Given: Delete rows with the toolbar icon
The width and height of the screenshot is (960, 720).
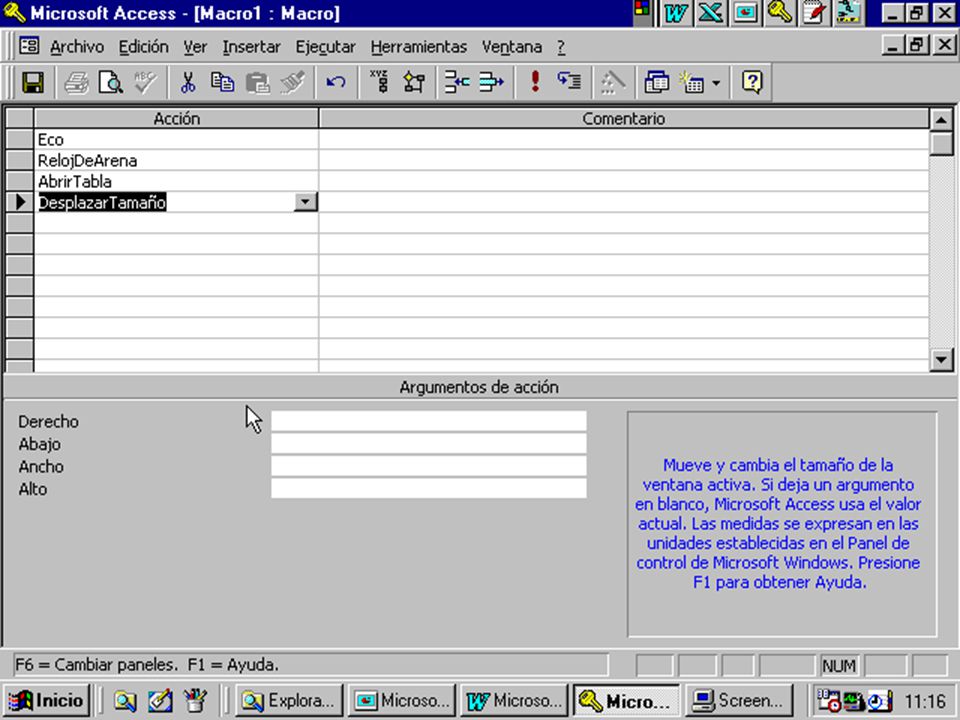Looking at the screenshot, I should (x=492, y=82).
